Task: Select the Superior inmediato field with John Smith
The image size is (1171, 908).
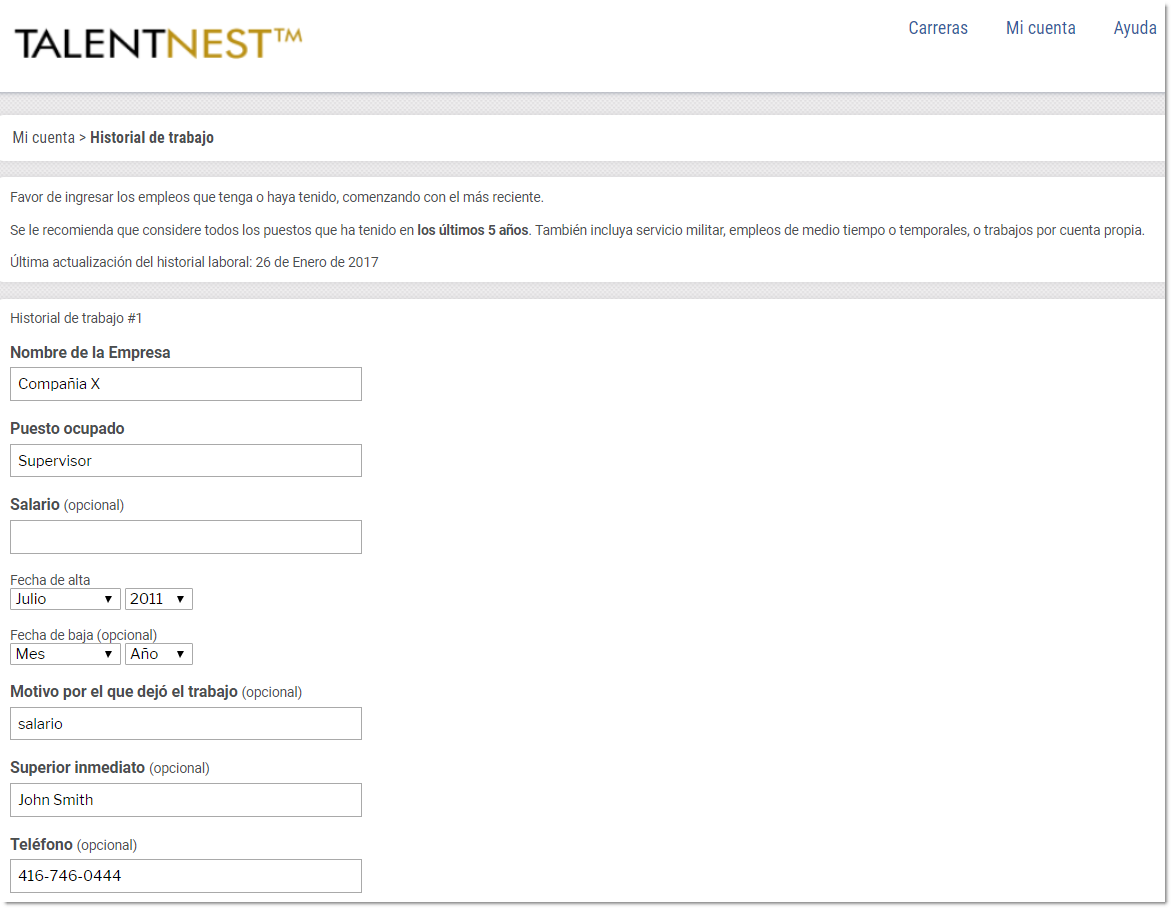Action: pos(186,800)
